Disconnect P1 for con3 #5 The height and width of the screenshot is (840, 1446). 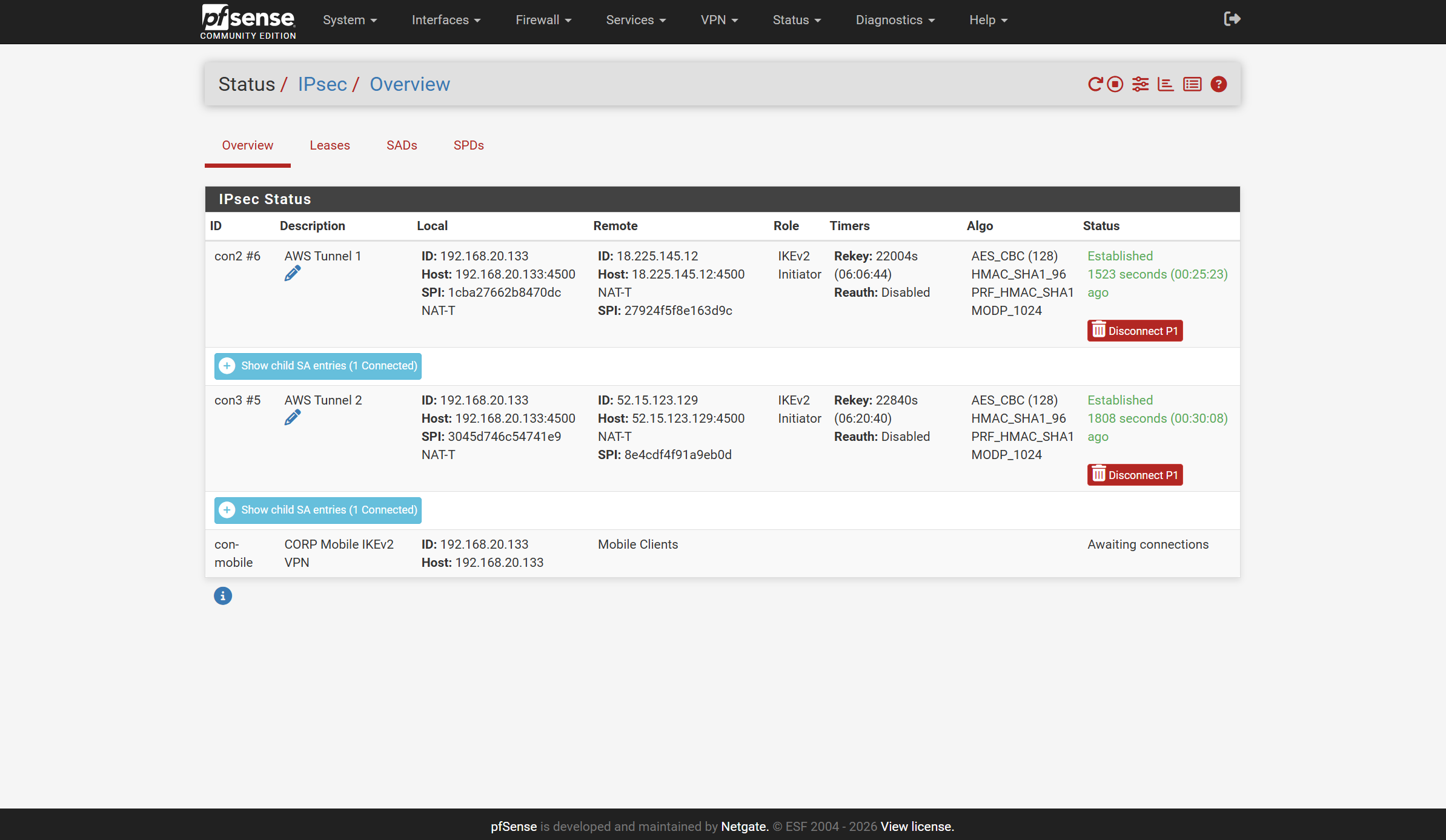pyautogui.click(x=1135, y=475)
